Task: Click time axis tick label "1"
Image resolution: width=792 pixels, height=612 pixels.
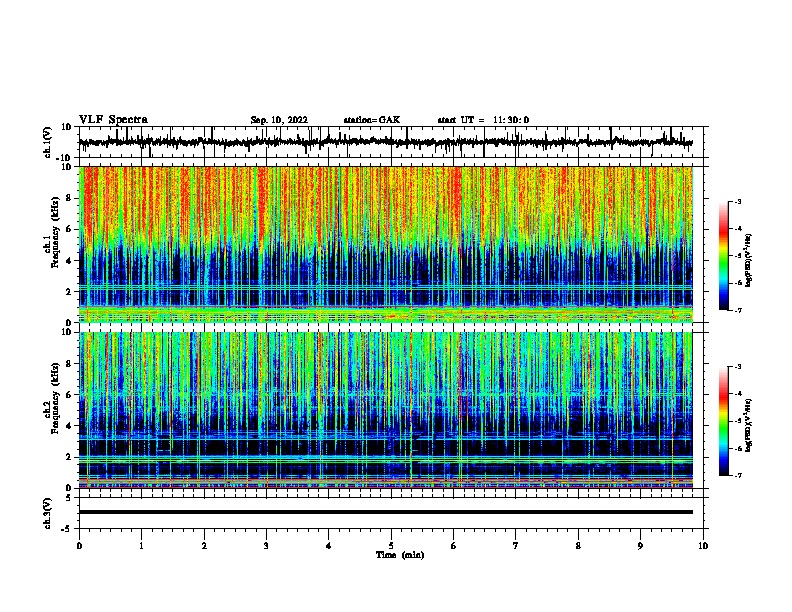Action: click(141, 546)
